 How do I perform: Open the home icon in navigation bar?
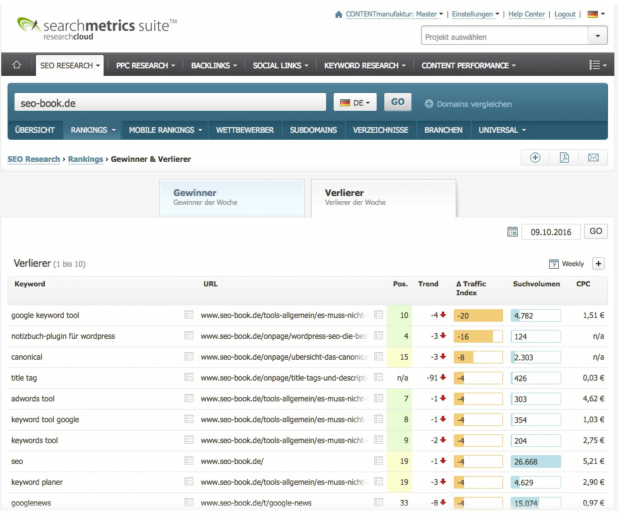pyautogui.click(x=17, y=65)
